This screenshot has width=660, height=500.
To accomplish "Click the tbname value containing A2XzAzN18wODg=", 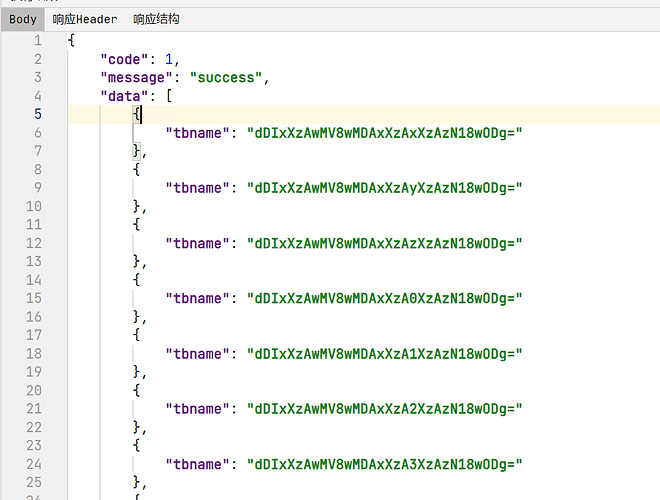I will click(385, 409).
